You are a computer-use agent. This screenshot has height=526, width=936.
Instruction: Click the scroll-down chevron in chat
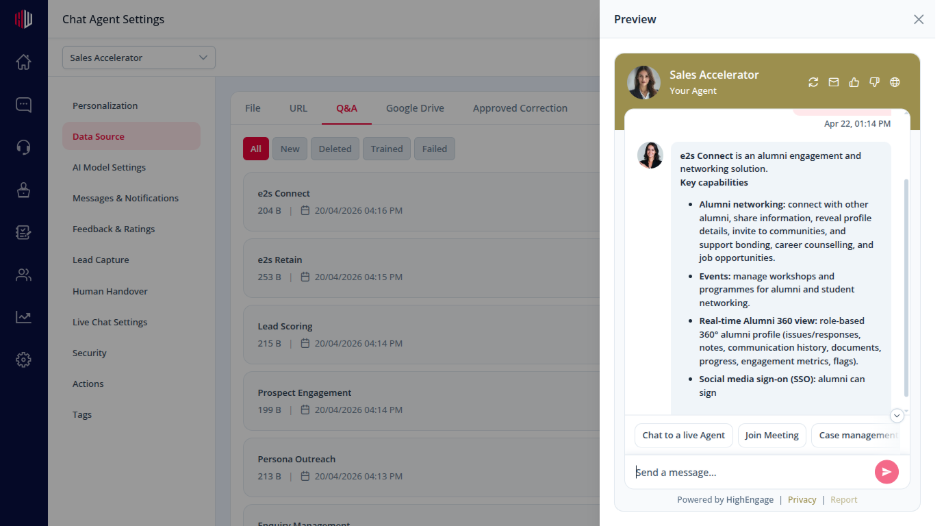[897, 416]
